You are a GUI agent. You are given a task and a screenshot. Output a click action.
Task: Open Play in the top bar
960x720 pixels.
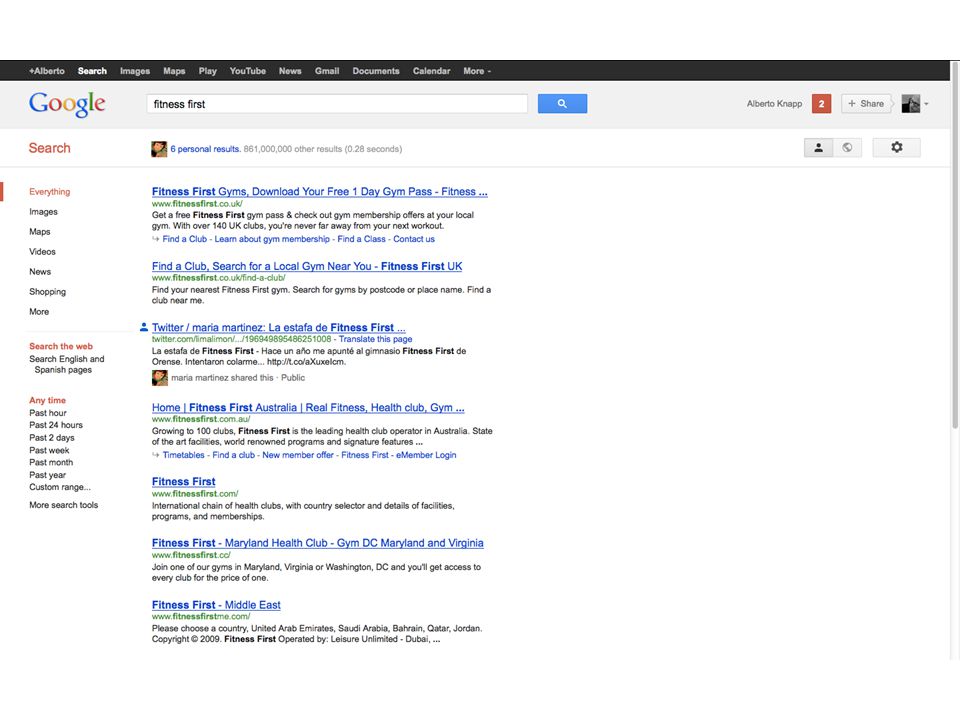click(208, 71)
